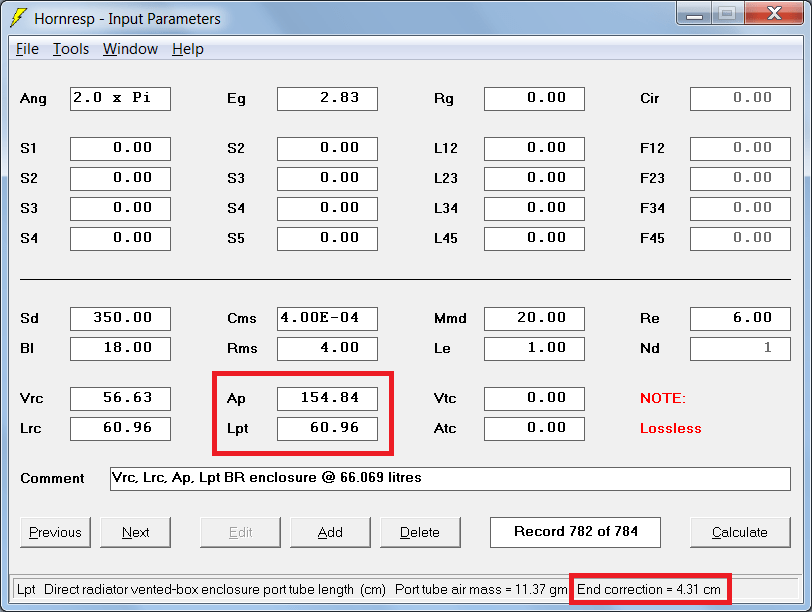The width and height of the screenshot is (812, 612).
Task: Open the File menu
Action: [27, 49]
